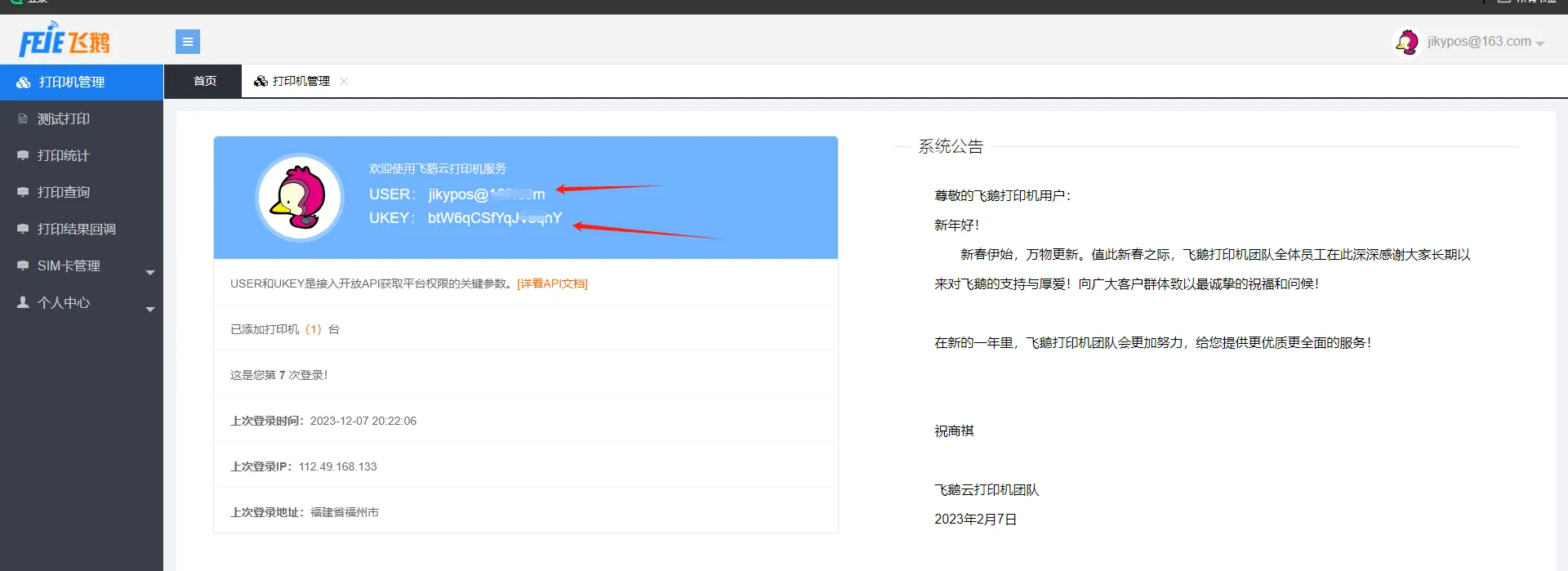
Task: Expand the SIM卡管理 submenu arrow
Action: tap(150, 272)
